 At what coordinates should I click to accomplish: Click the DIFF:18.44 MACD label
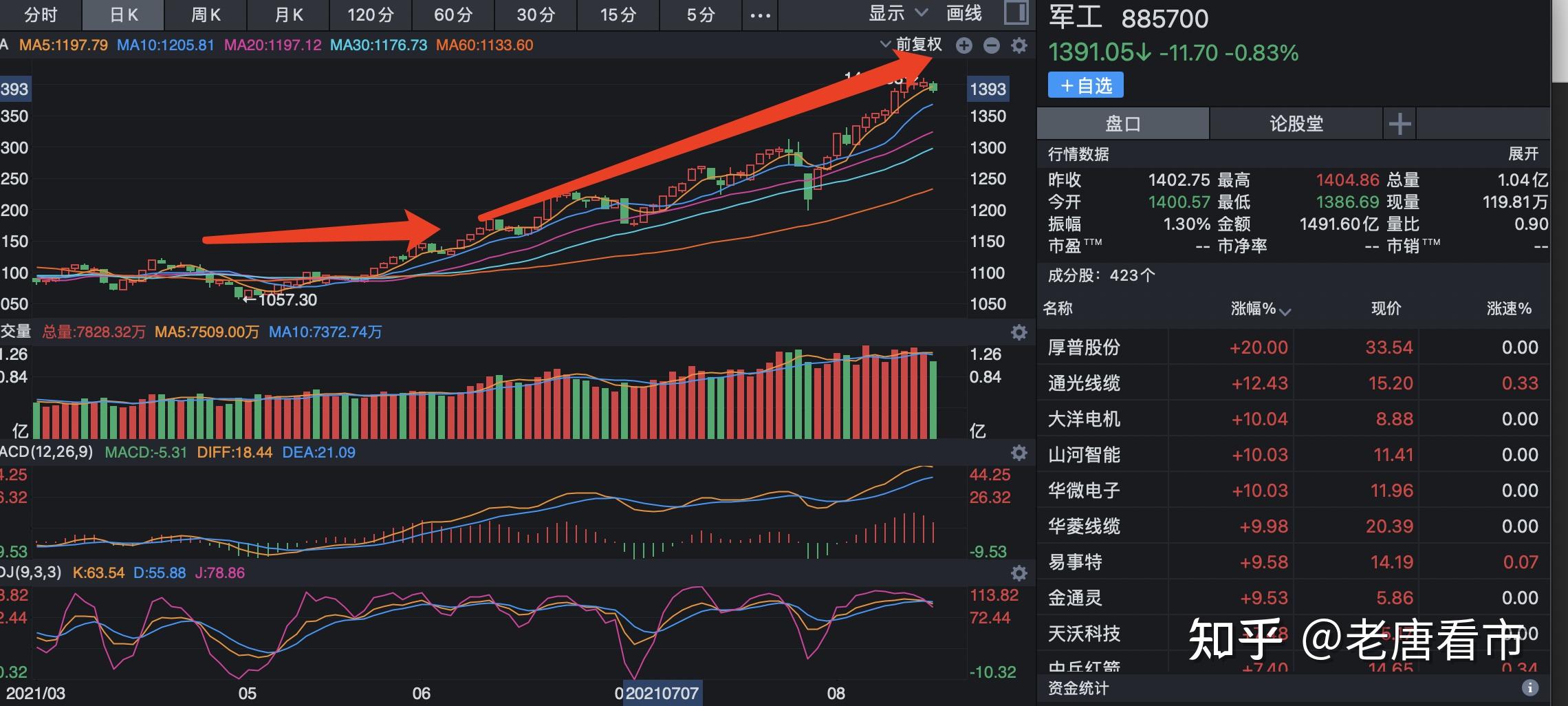235,453
